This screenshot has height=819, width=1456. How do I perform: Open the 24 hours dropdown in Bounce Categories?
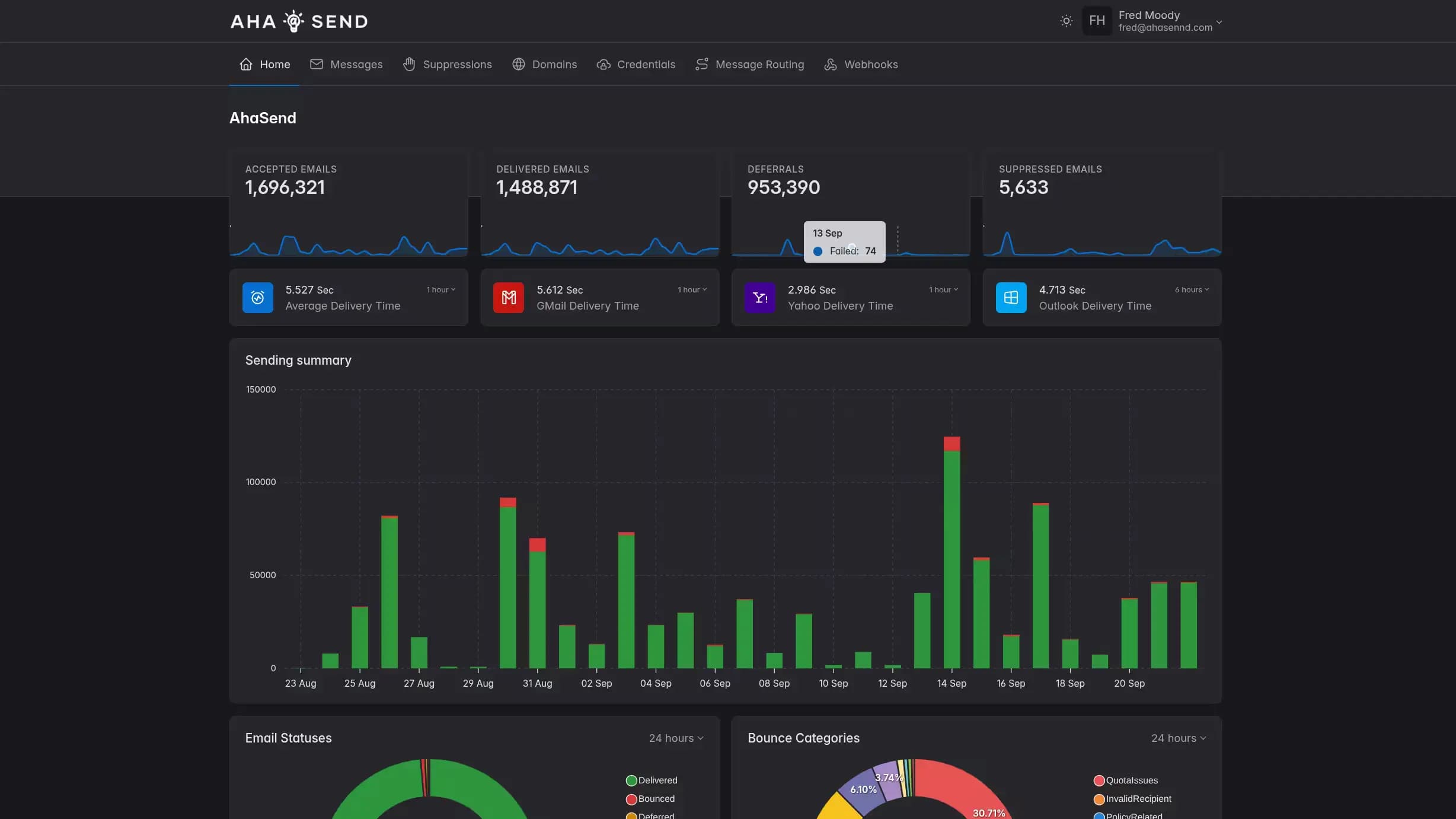pos(1179,738)
